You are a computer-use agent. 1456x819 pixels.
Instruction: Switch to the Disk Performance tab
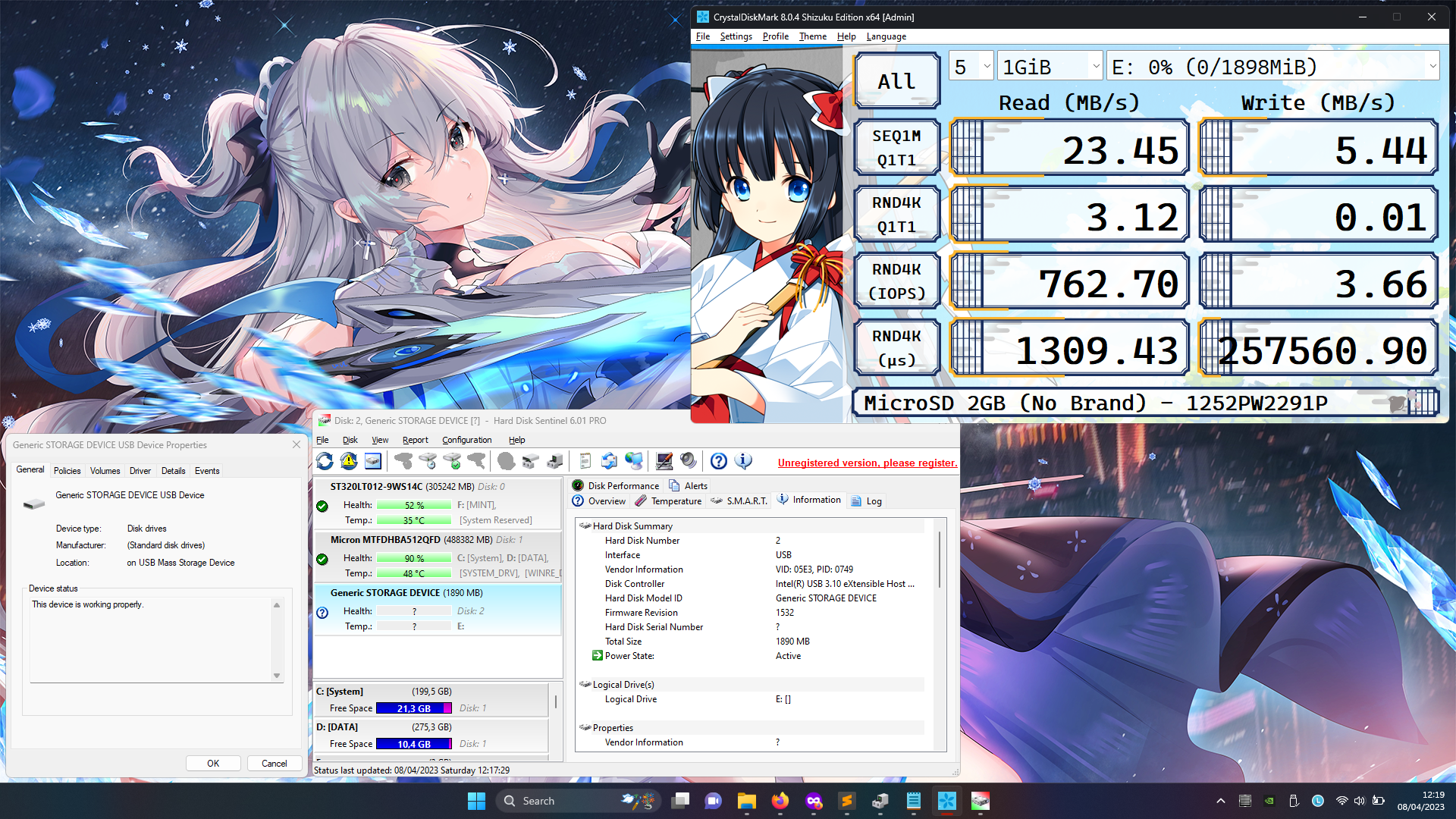(x=616, y=486)
